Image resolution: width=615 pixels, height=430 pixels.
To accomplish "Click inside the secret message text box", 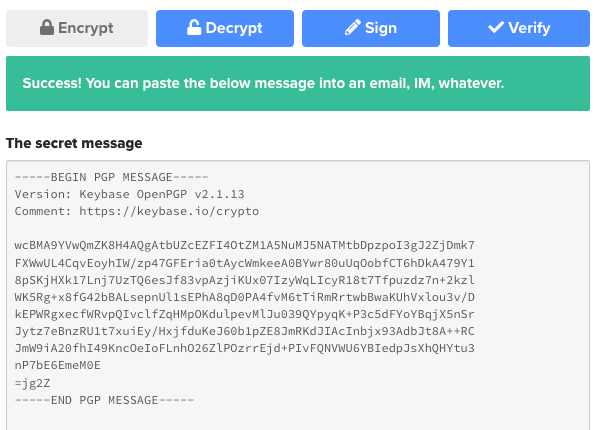I will click(298, 295).
